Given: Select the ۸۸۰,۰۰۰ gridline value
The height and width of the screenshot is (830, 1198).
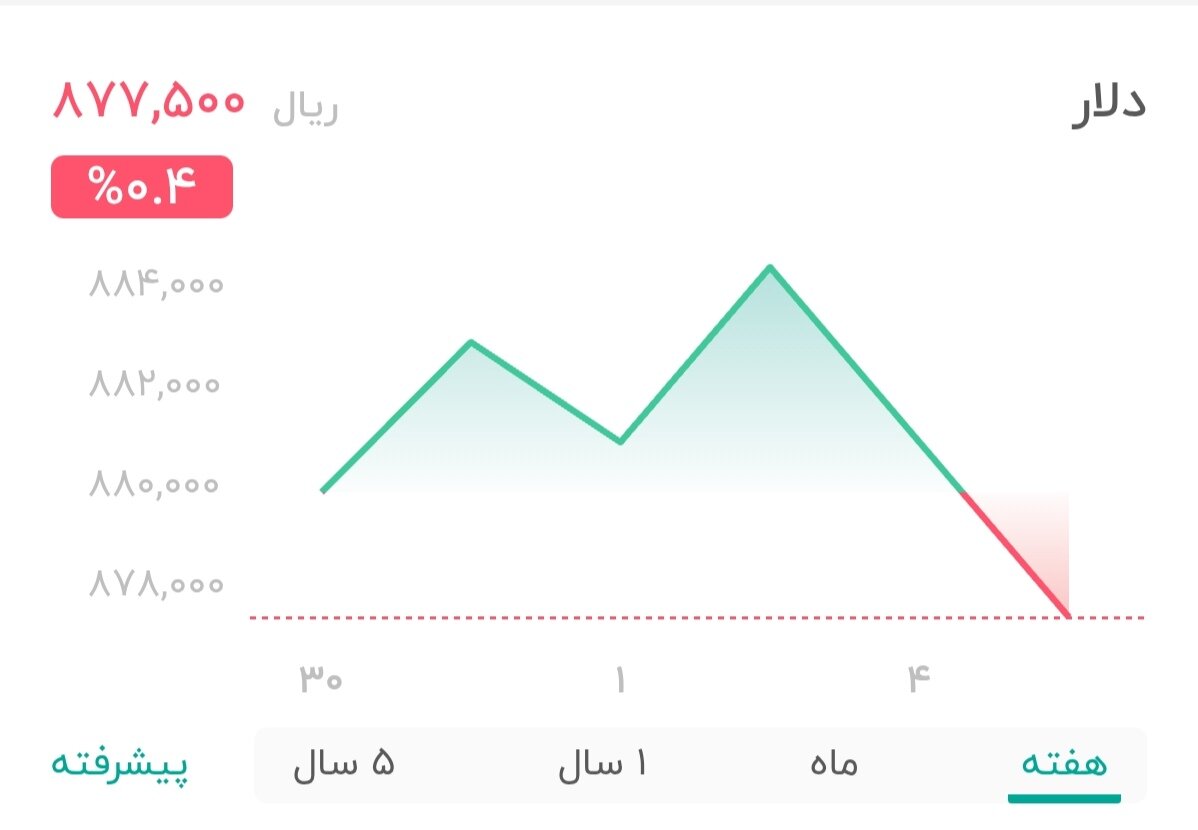Looking at the screenshot, I should click(153, 484).
